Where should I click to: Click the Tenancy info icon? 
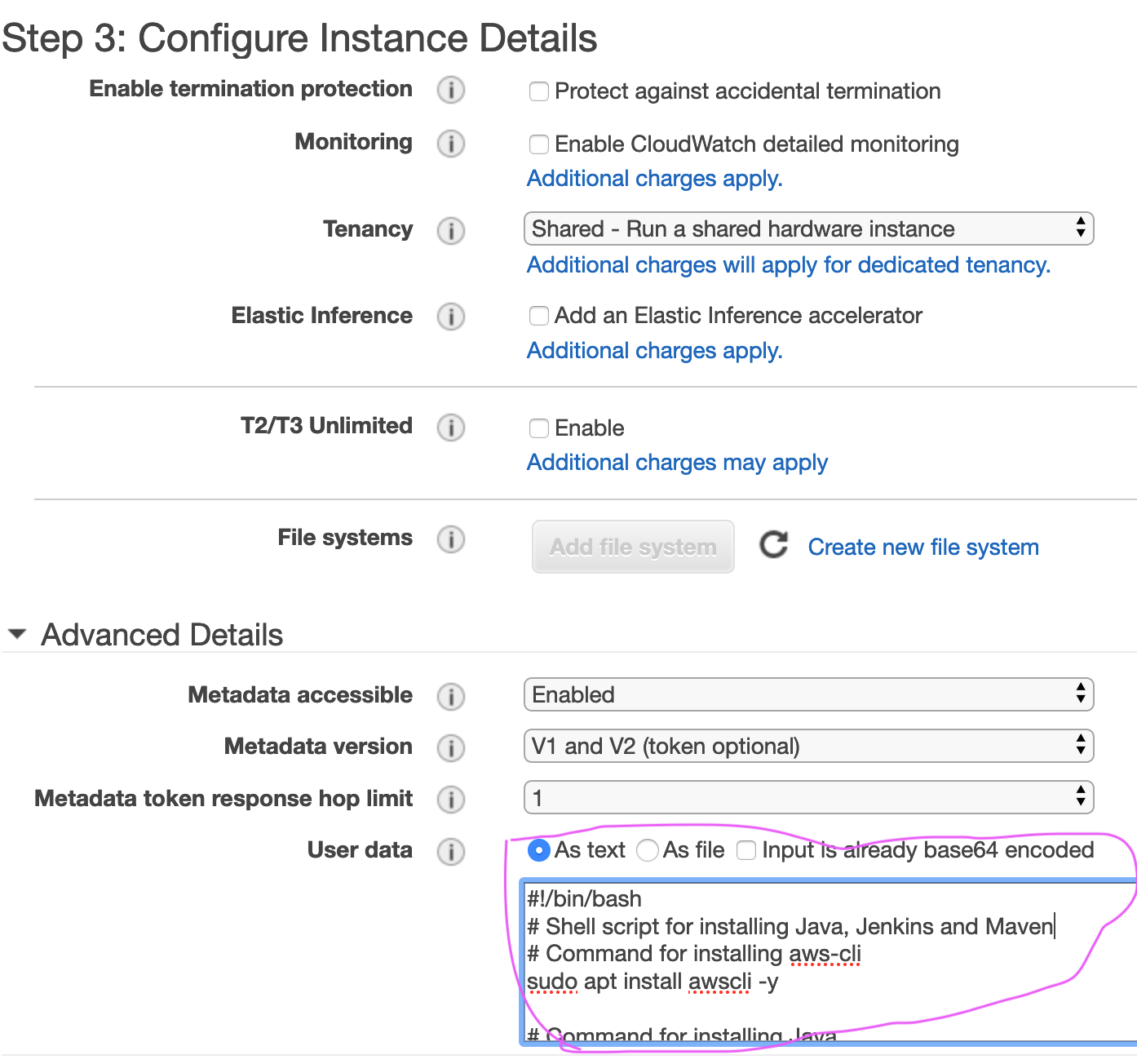pos(451,231)
